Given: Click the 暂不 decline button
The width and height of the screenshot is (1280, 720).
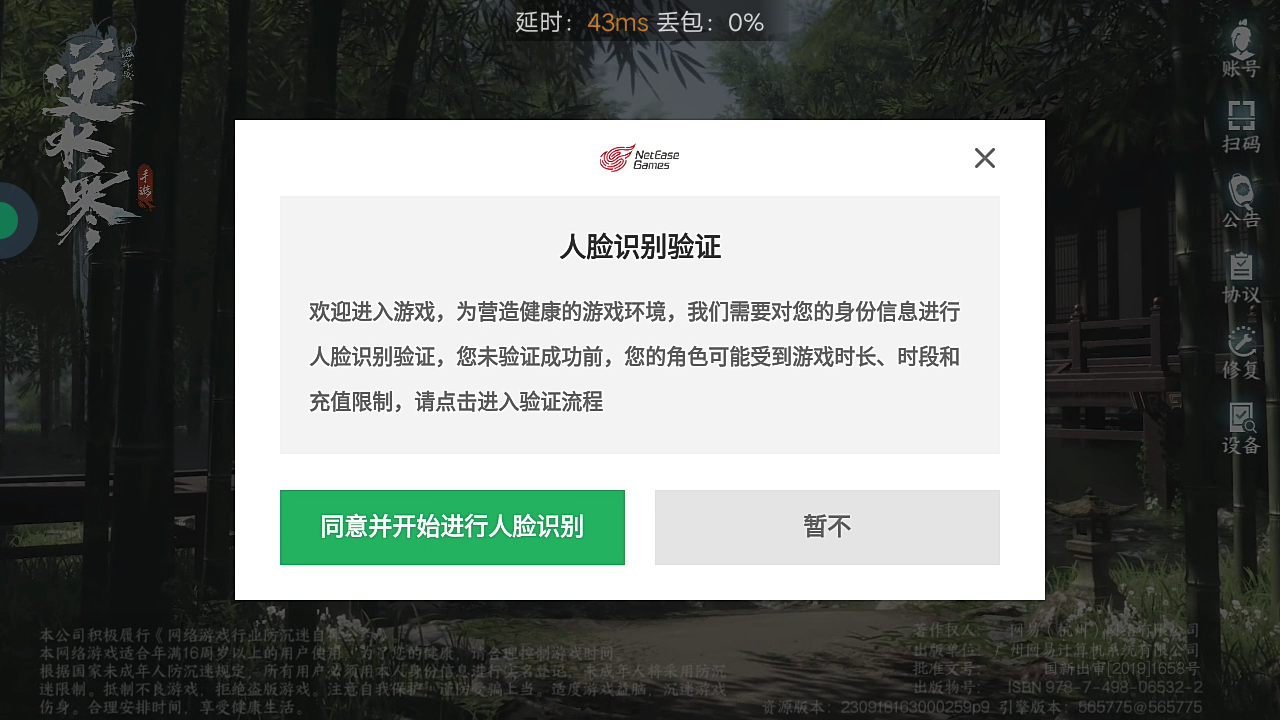Looking at the screenshot, I should tap(827, 527).
